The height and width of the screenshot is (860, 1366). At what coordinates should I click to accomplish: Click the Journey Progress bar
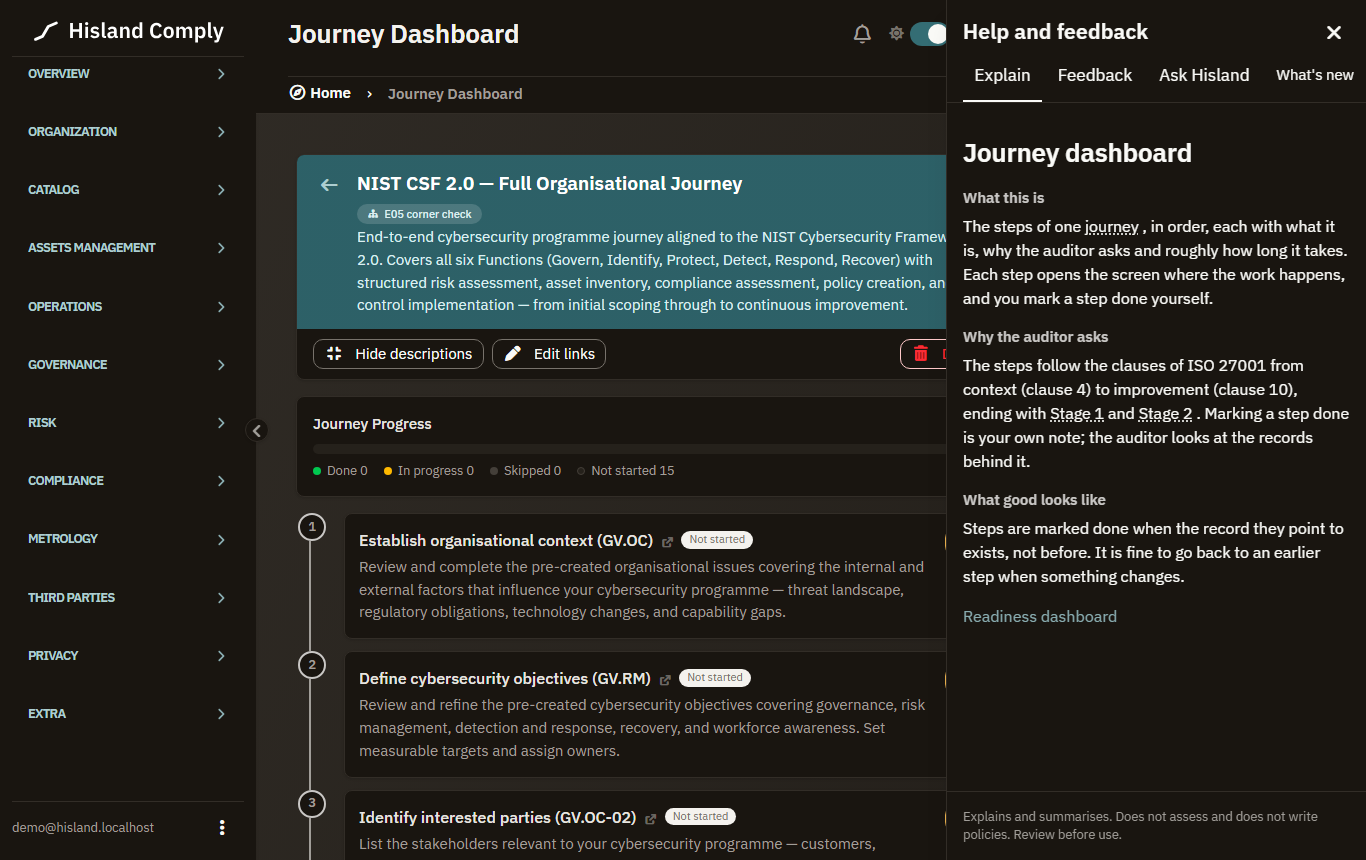coord(629,449)
